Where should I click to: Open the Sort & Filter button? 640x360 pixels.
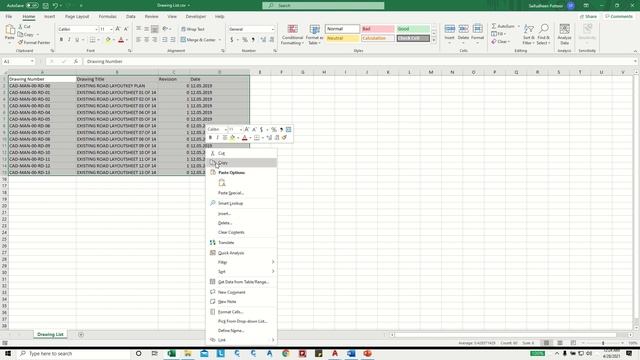529,34
